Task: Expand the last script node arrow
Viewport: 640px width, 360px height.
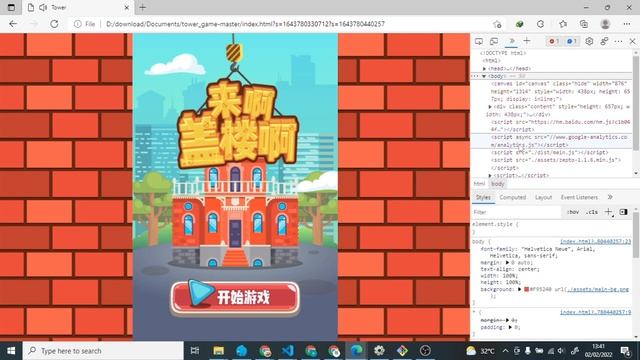Action: pyautogui.click(x=490, y=175)
